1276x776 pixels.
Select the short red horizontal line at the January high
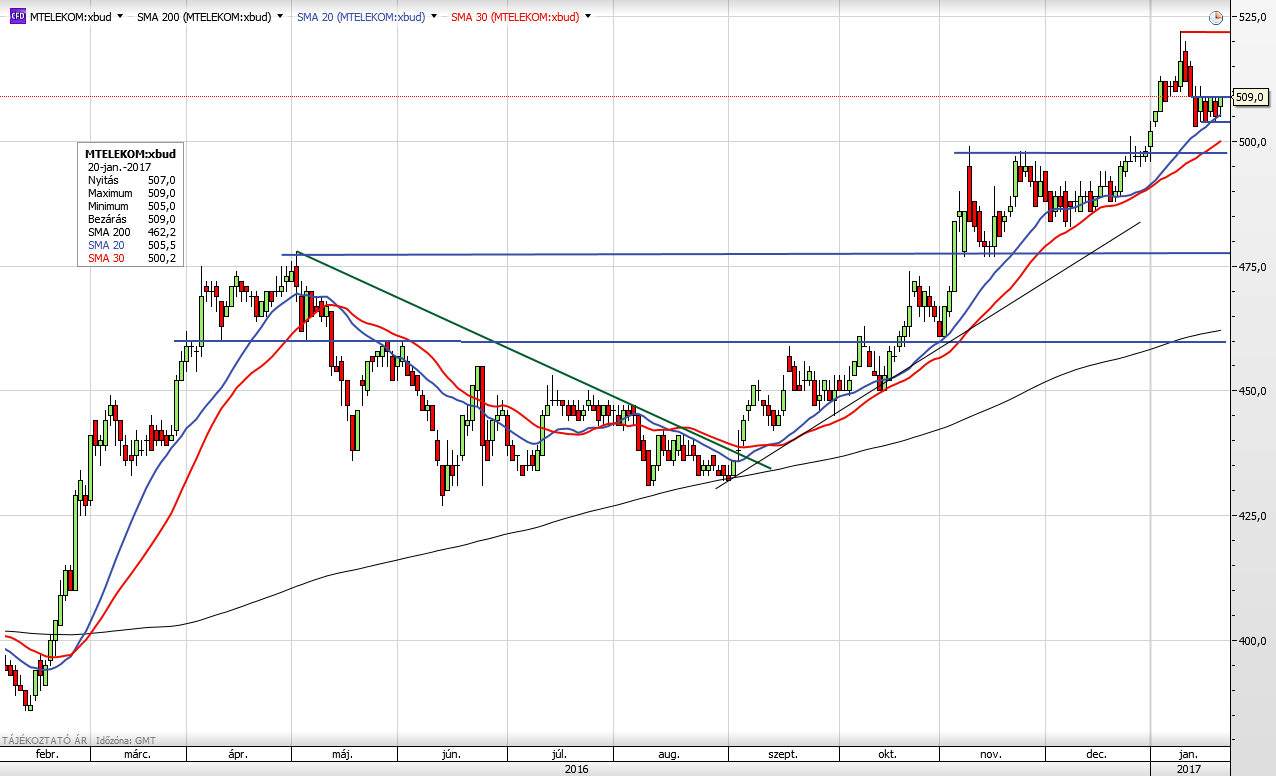tap(1205, 32)
